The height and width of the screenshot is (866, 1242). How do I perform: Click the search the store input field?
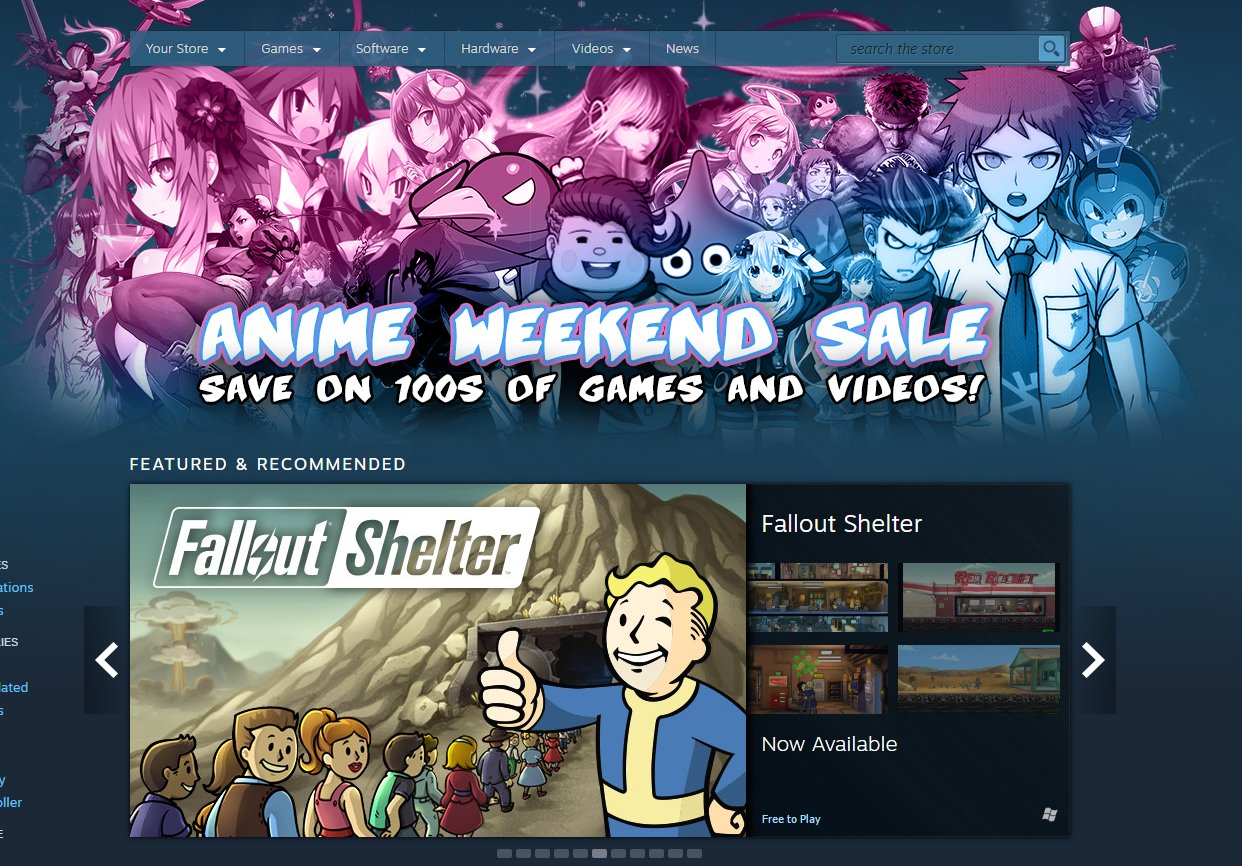(x=938, y=48)
